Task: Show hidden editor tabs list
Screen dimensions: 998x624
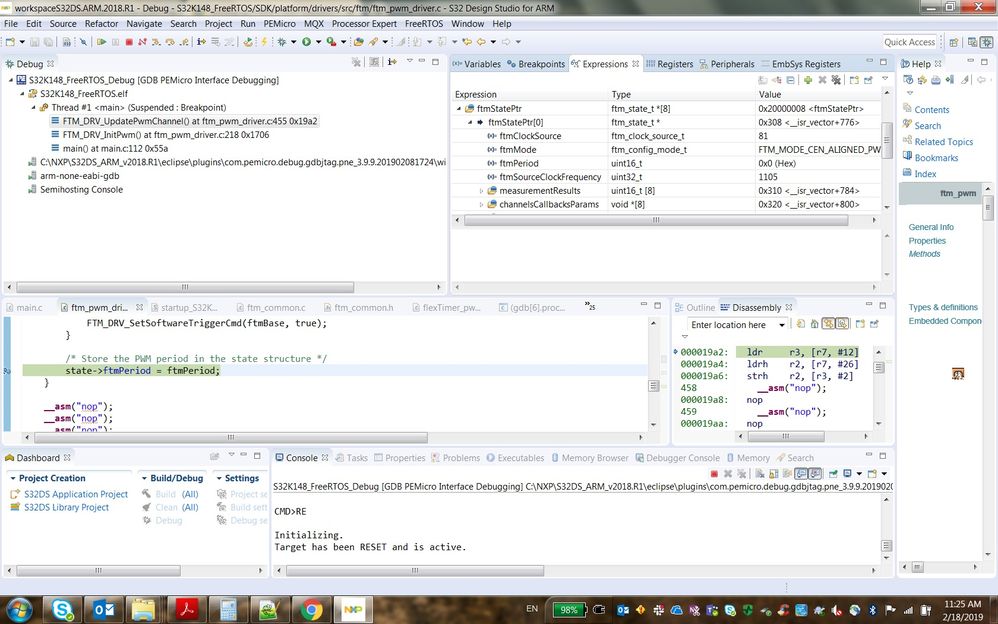Action: point(590,306)
